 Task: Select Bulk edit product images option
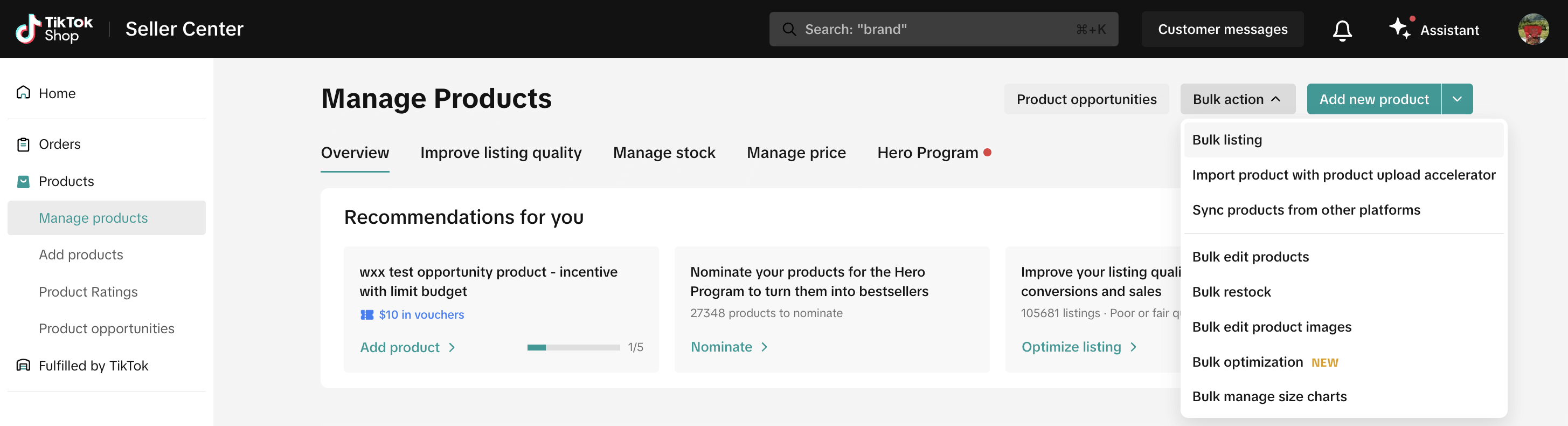coord(1271,327)
